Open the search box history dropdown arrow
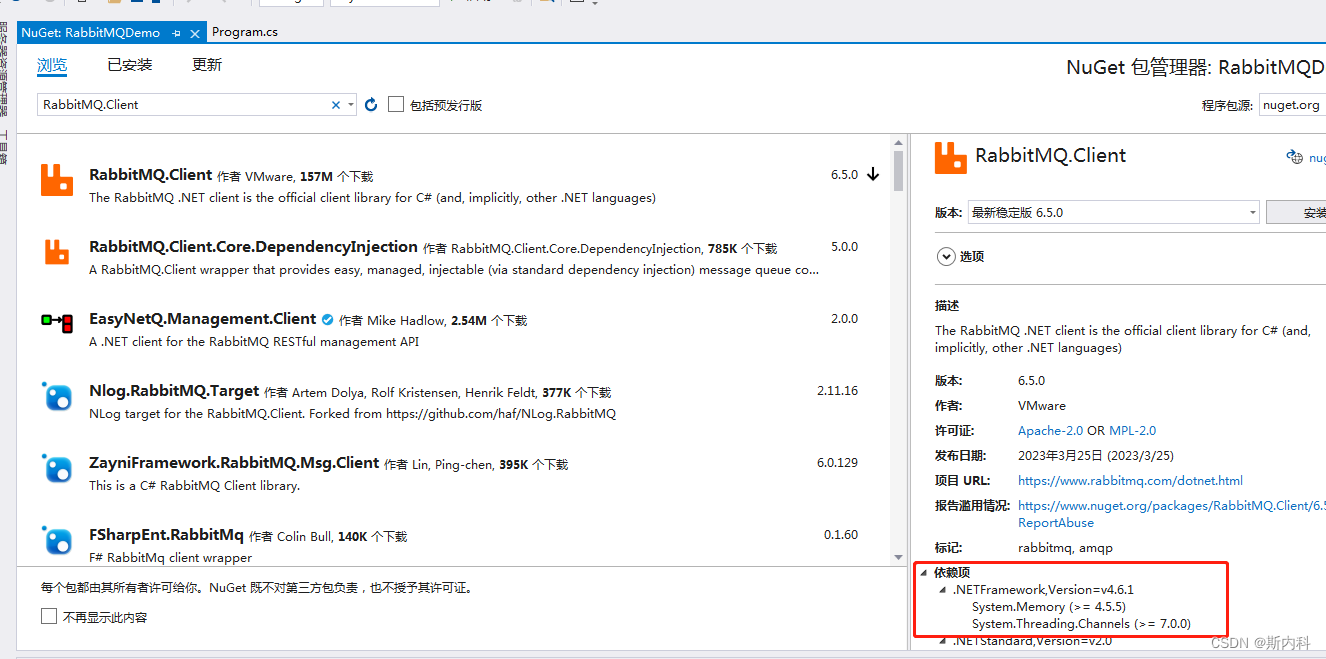The image size is (1326, 659). coord(350,105)
